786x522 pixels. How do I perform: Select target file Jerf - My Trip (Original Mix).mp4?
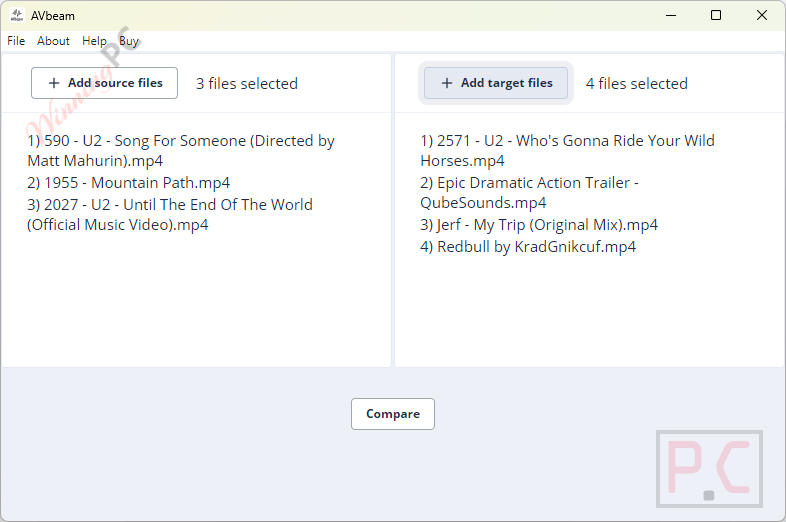pyautogui.click(x=539, y=225)
